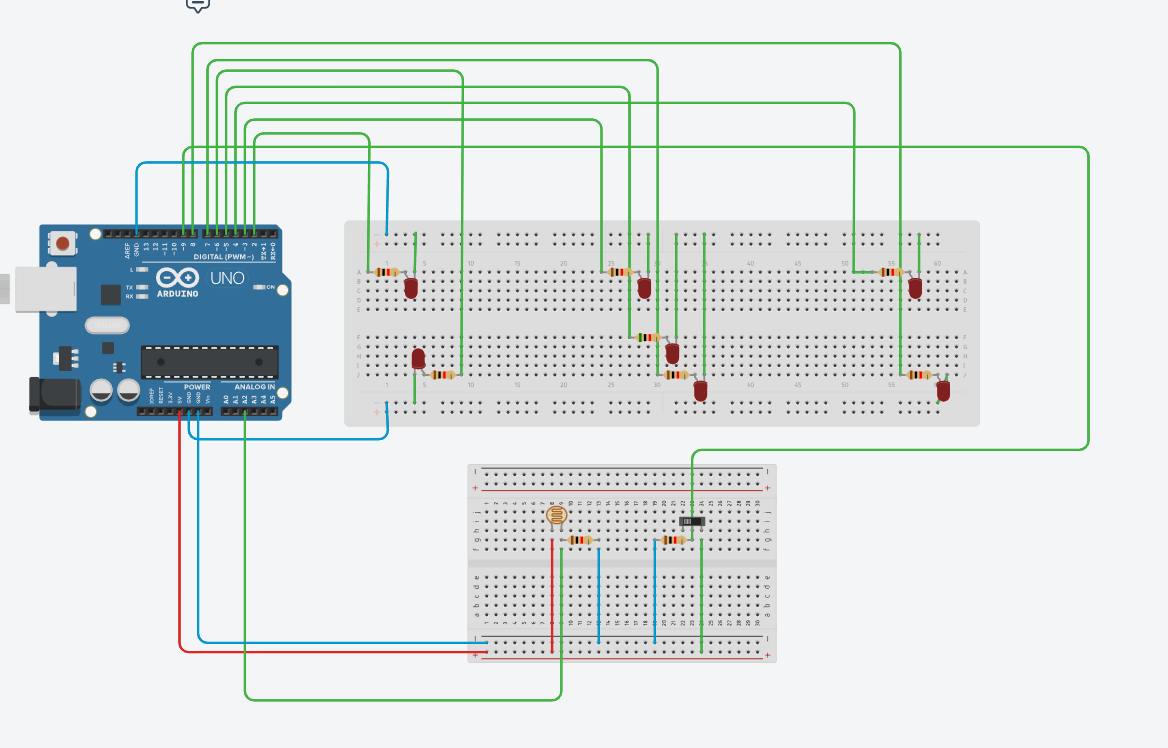This screenshot has height=748, width=1168.
Task: Select blue jumper at small breadboard column 13
Action: pyautogui.click(x=599, y=596)
